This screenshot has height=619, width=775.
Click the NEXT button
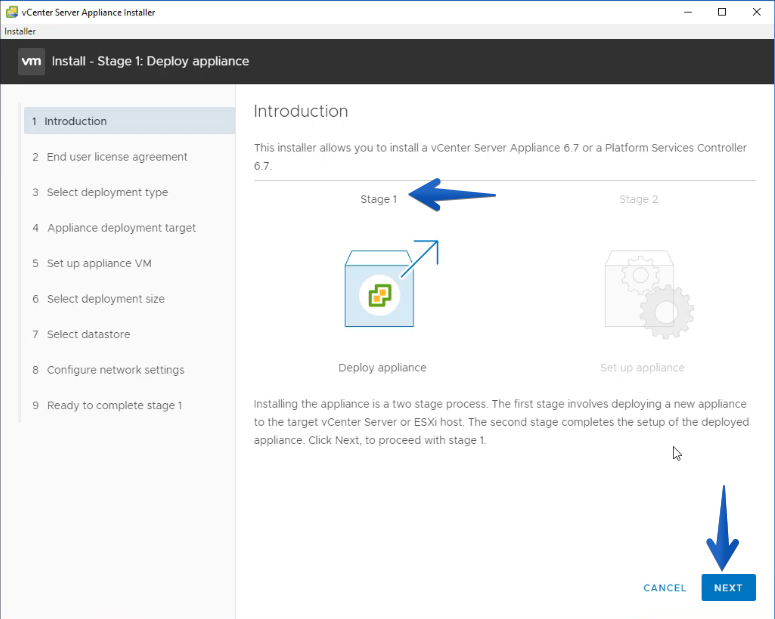[x=728, y=587]
